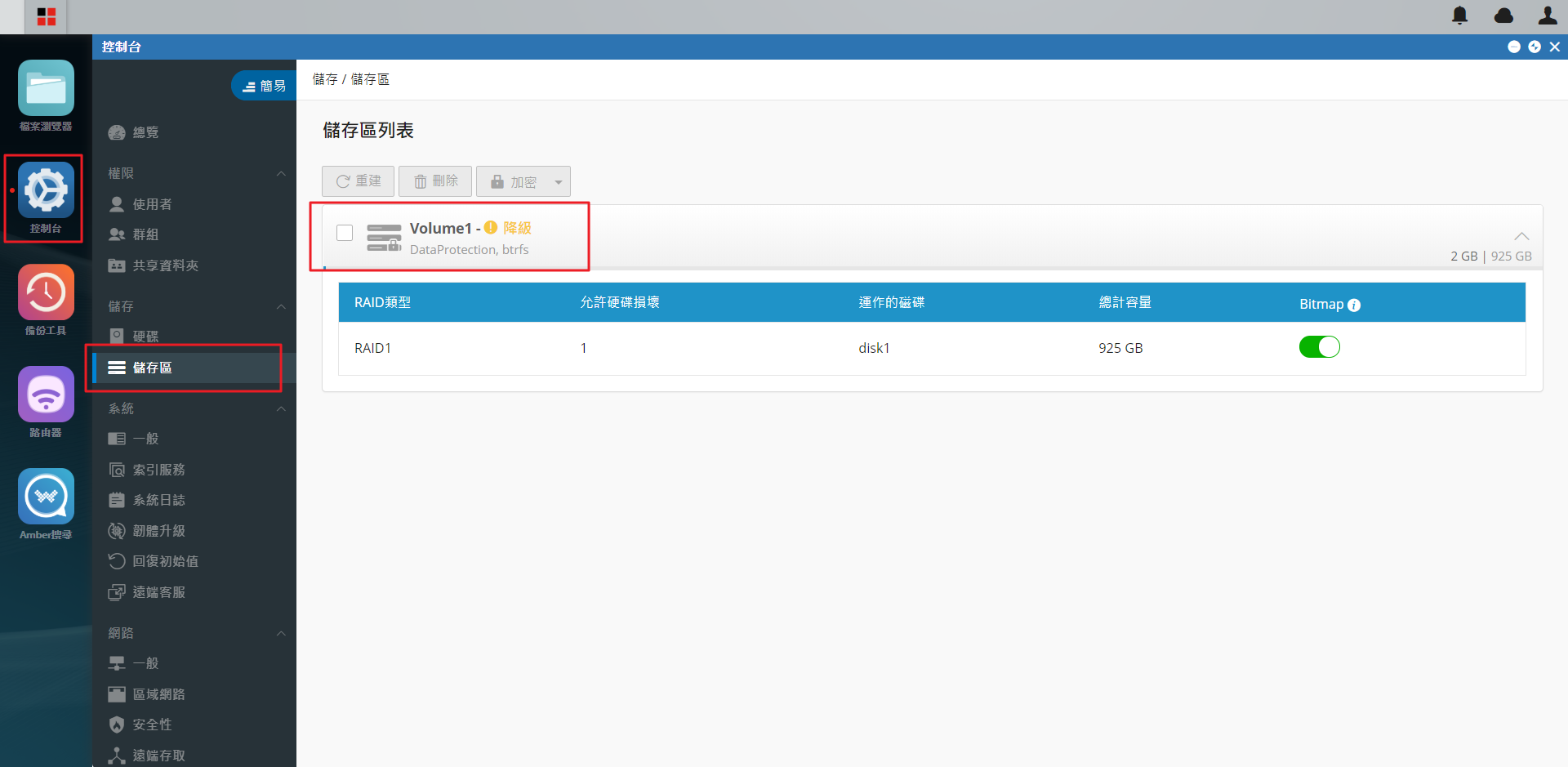This screenshot has height=767, width=1568.
Task: Click the Volume1 name text
Action: point(441,228)
